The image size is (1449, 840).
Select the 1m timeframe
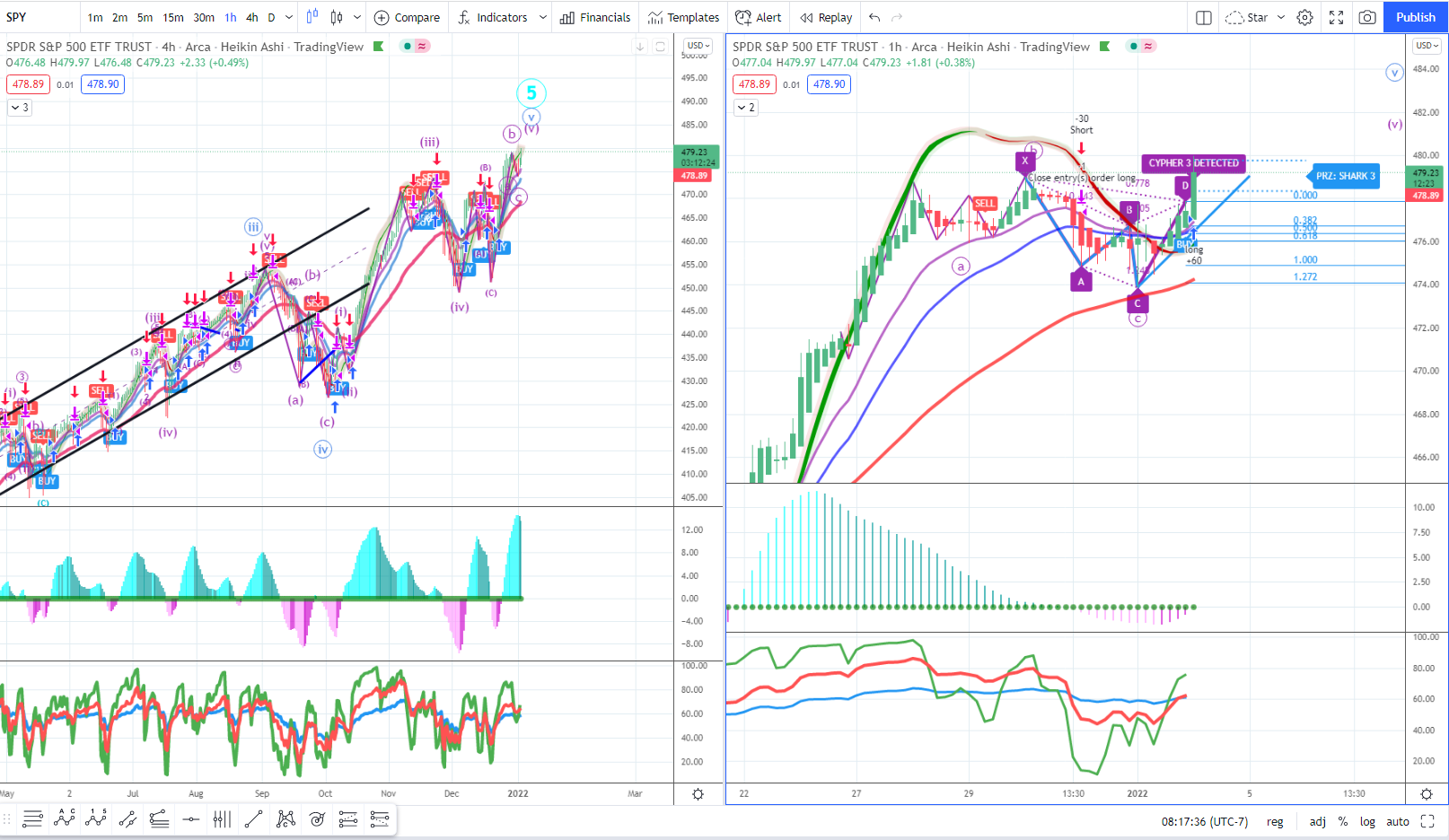tap(95, 17)
